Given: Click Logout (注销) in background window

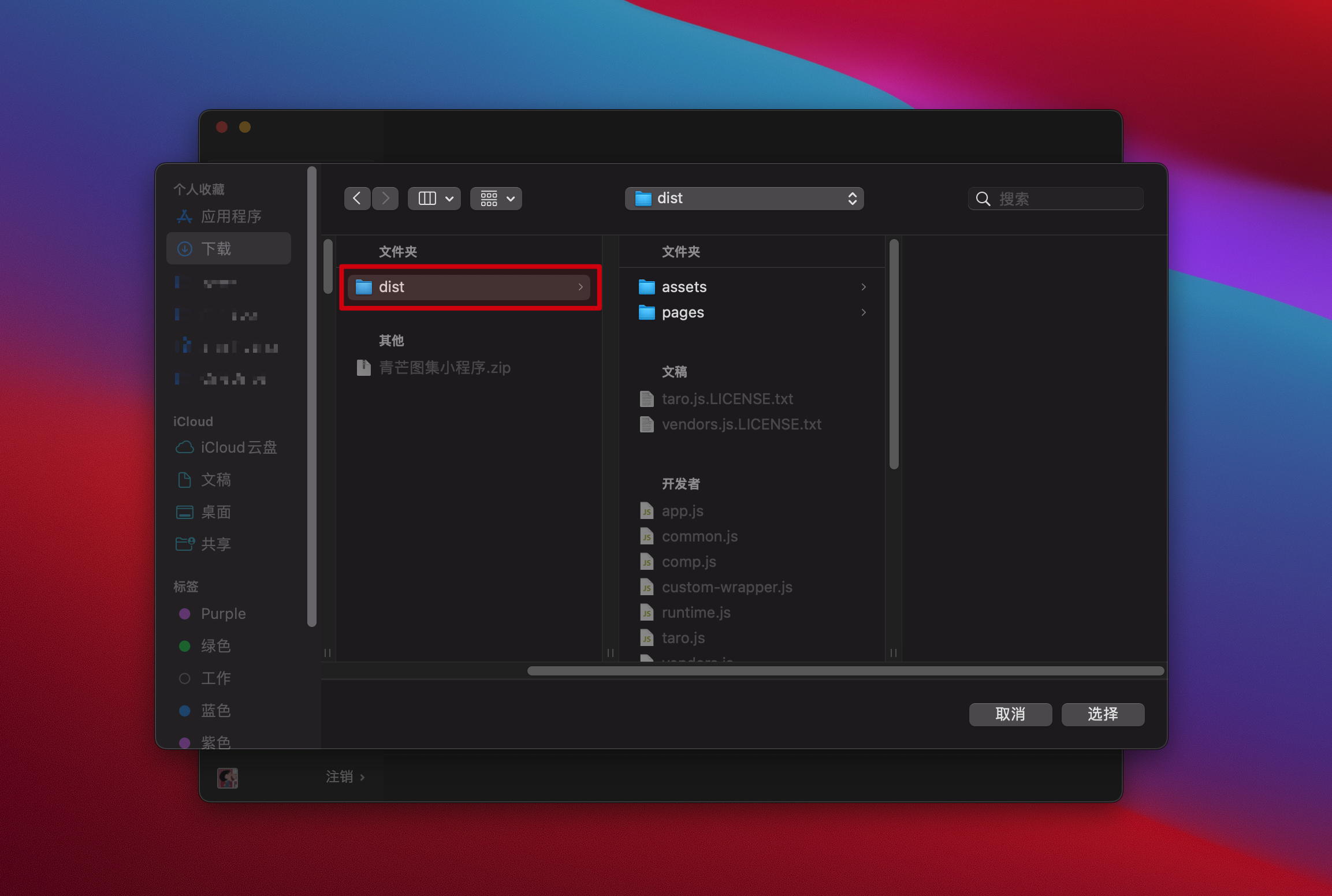Looking at the screenshot, I should pyautogui.click(x=345, y=777).
